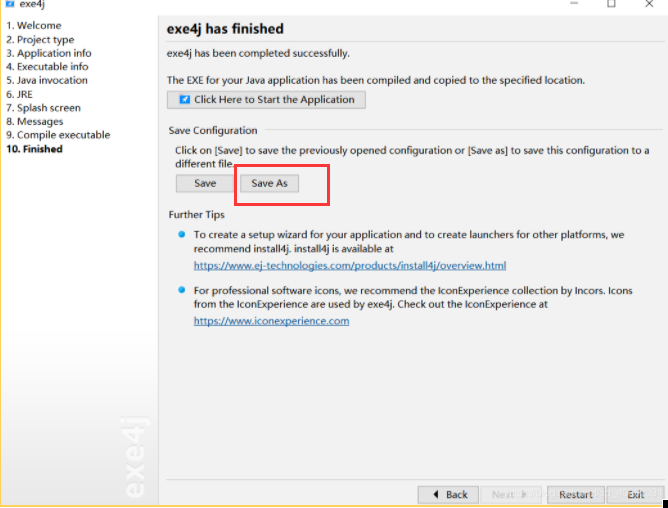
Task: Click the Exit button
Action: point(635,494)
